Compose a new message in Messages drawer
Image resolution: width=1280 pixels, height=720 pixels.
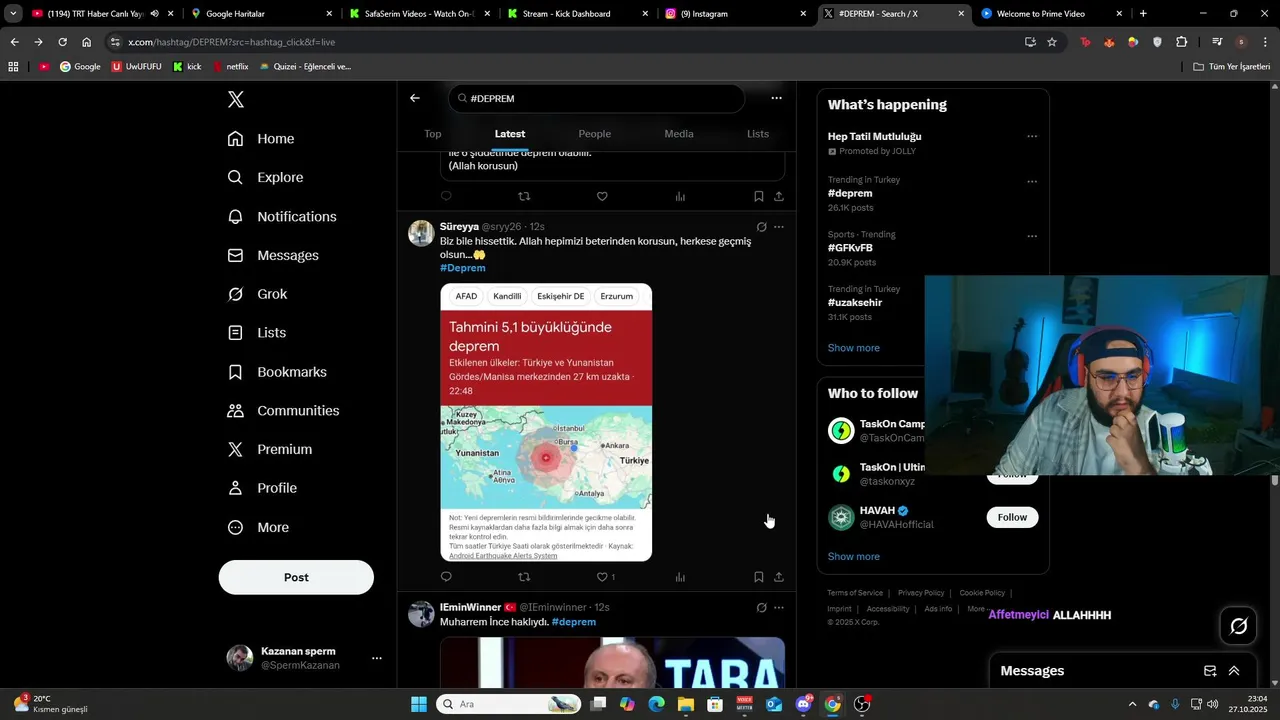coord(1210,671)
